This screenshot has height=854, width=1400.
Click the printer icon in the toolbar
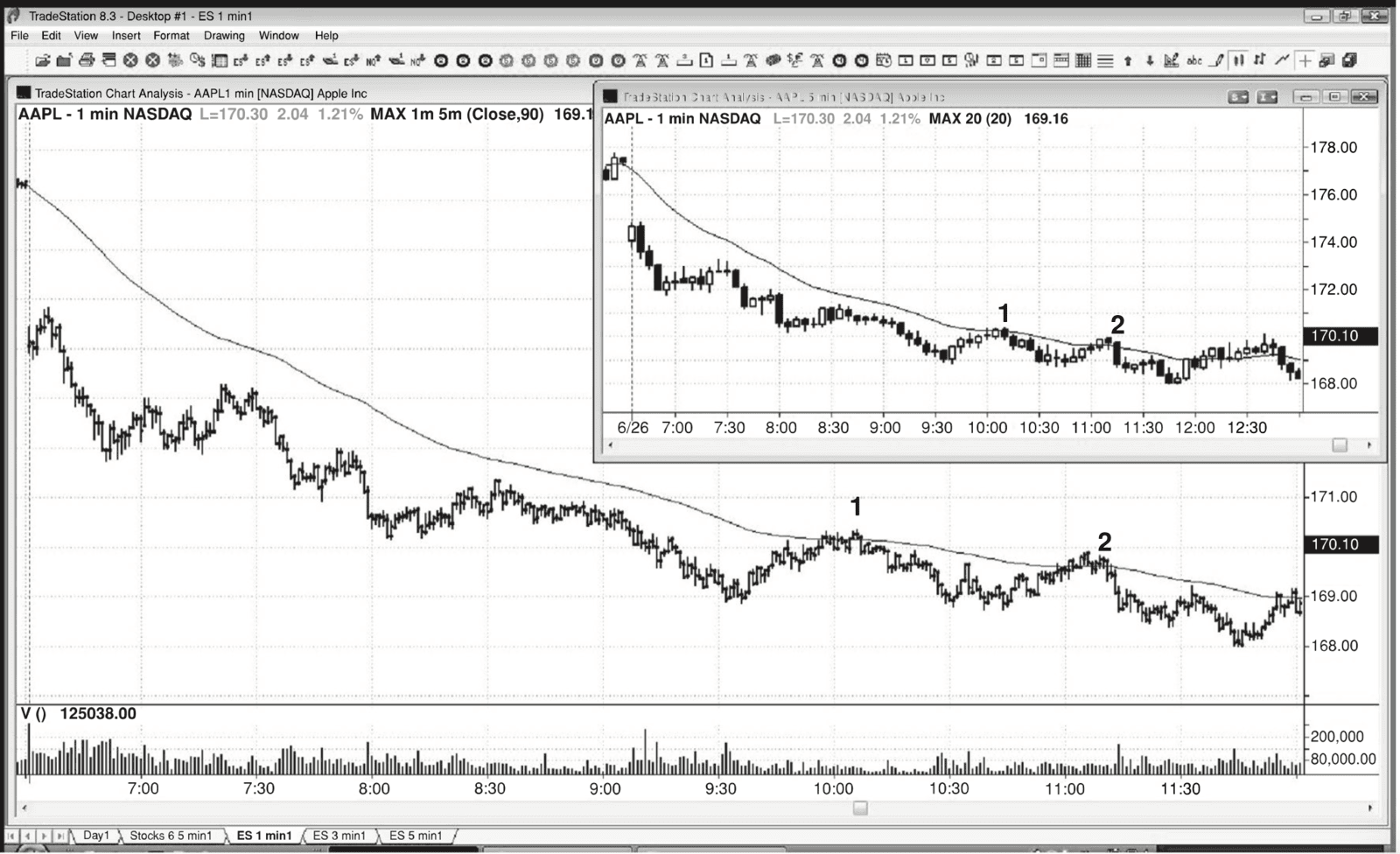tap(87, 60)
